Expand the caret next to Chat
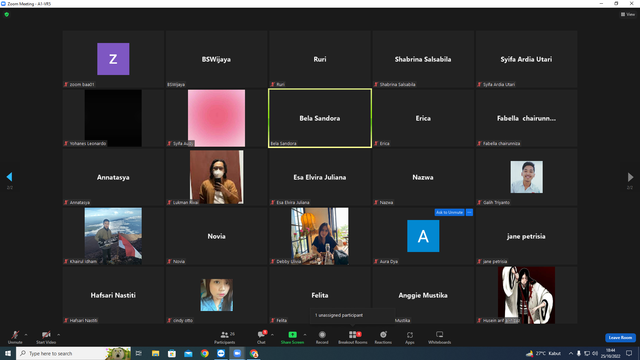The width and height of the screenshot is (640, 360). click(272, 335)
